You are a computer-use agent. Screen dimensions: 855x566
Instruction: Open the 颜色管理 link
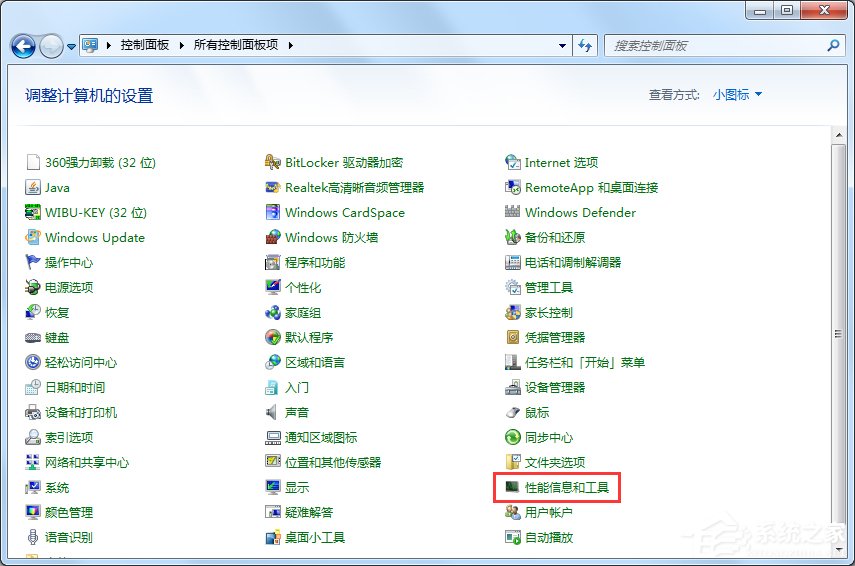click(x=69, y=513)
